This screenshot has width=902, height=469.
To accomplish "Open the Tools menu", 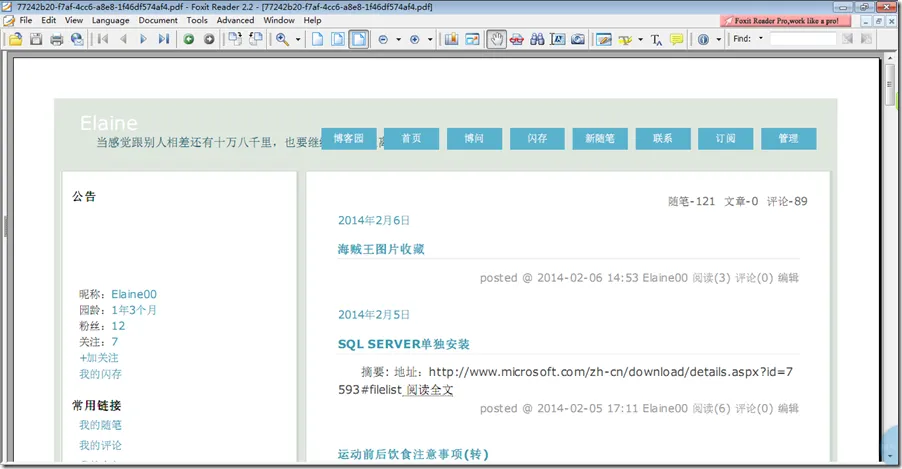I will click(197, 20).
